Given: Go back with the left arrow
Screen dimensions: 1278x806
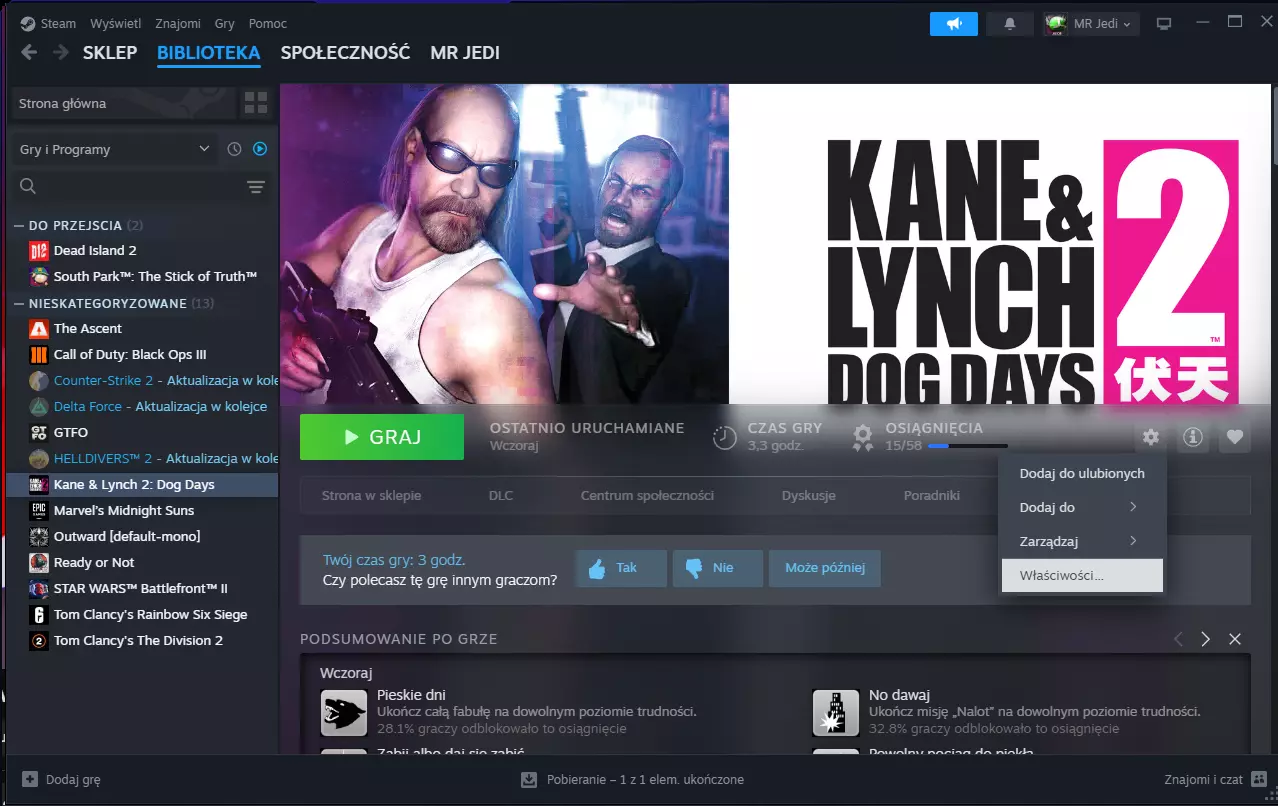Looking at the screenshot, I should tap(29, 52).
